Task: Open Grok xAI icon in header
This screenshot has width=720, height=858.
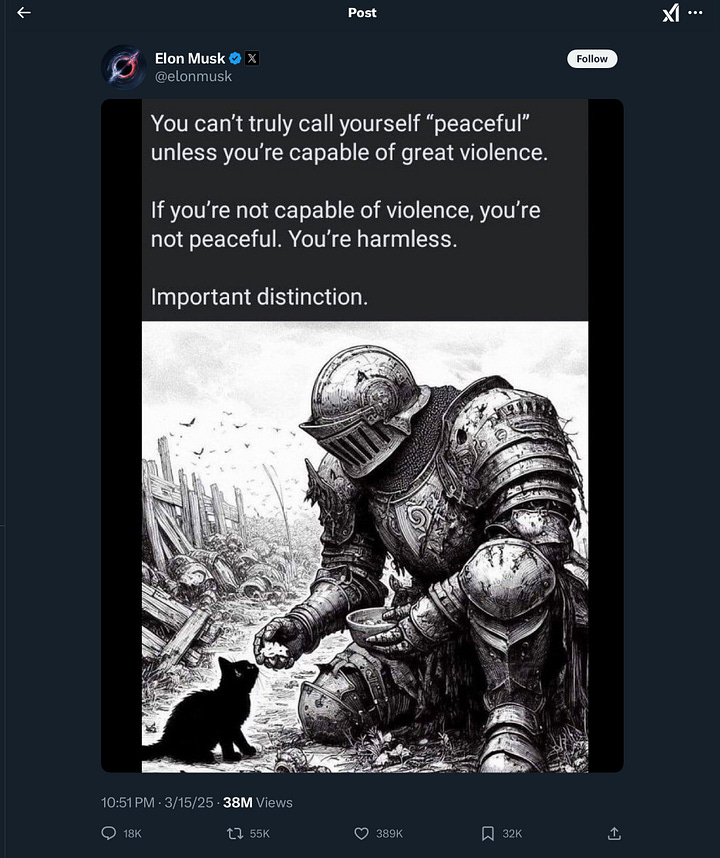Action: tap(671, 13)
